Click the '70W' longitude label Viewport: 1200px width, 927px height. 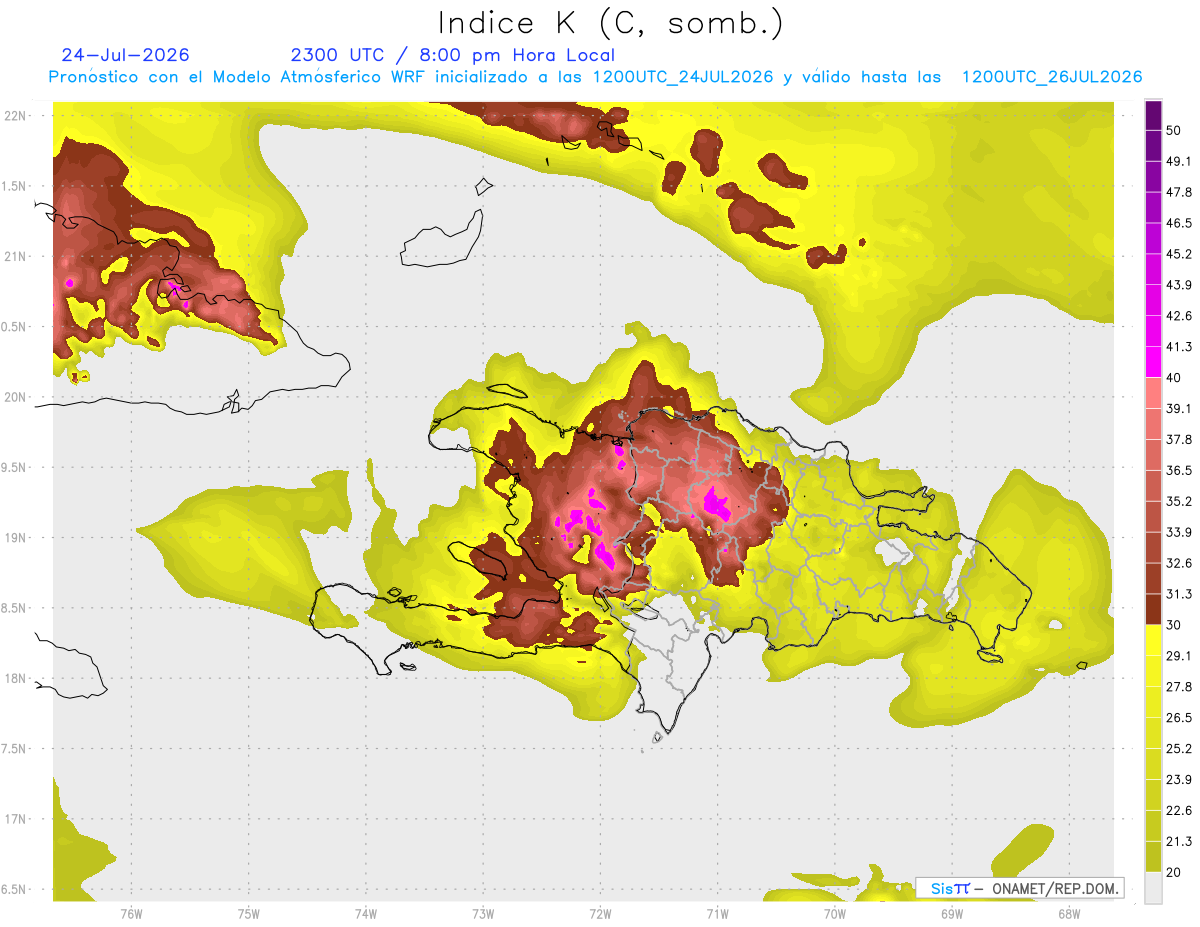(835, 913)
